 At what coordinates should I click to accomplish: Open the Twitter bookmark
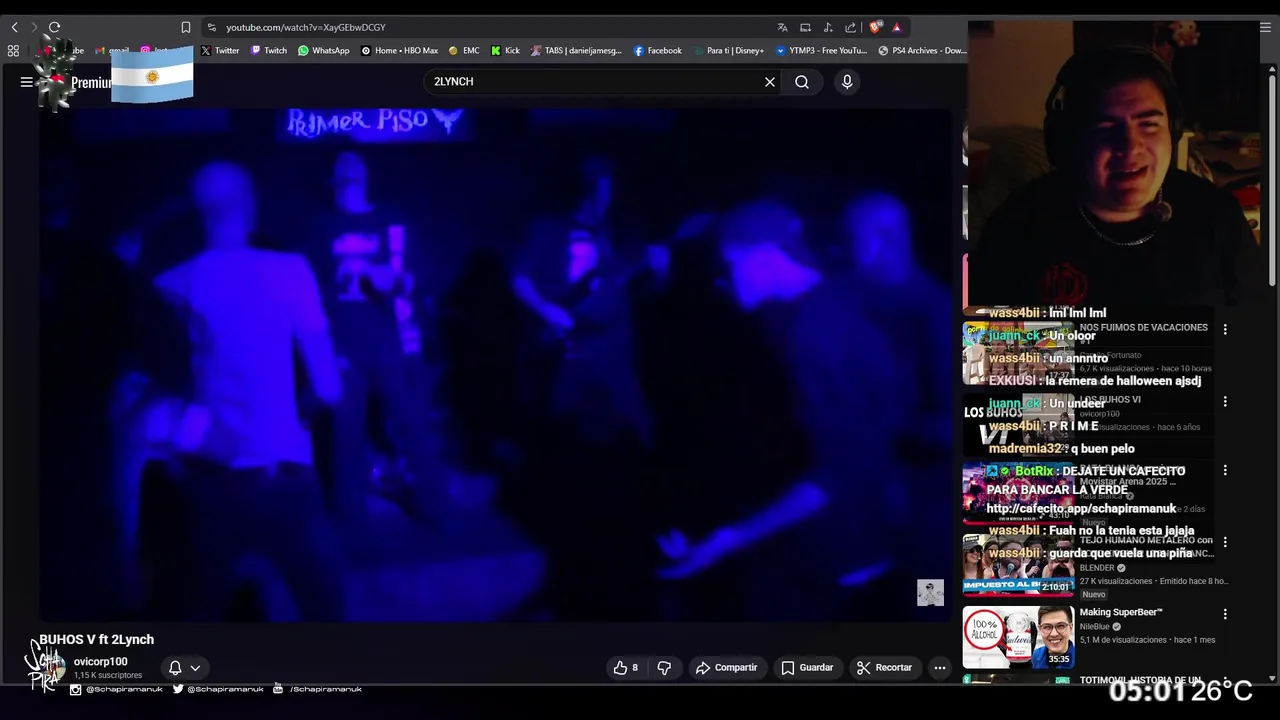point(220,50)
